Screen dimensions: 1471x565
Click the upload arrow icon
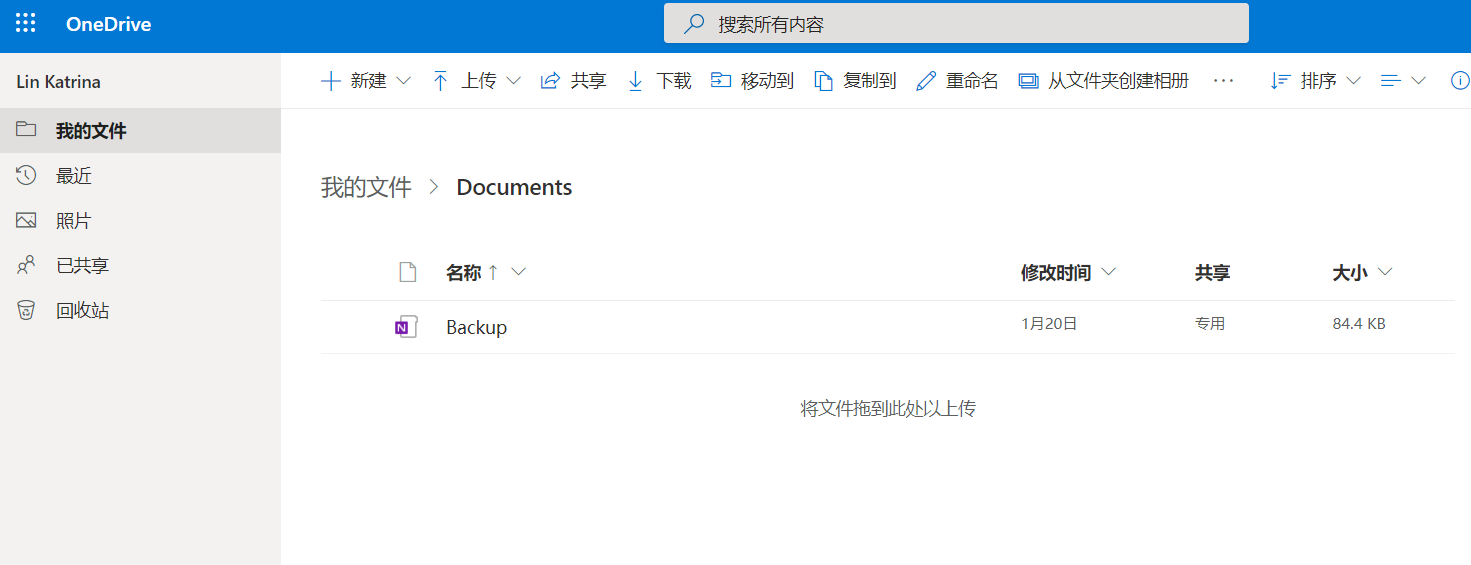pyautogui.click(x=441, y=81)
